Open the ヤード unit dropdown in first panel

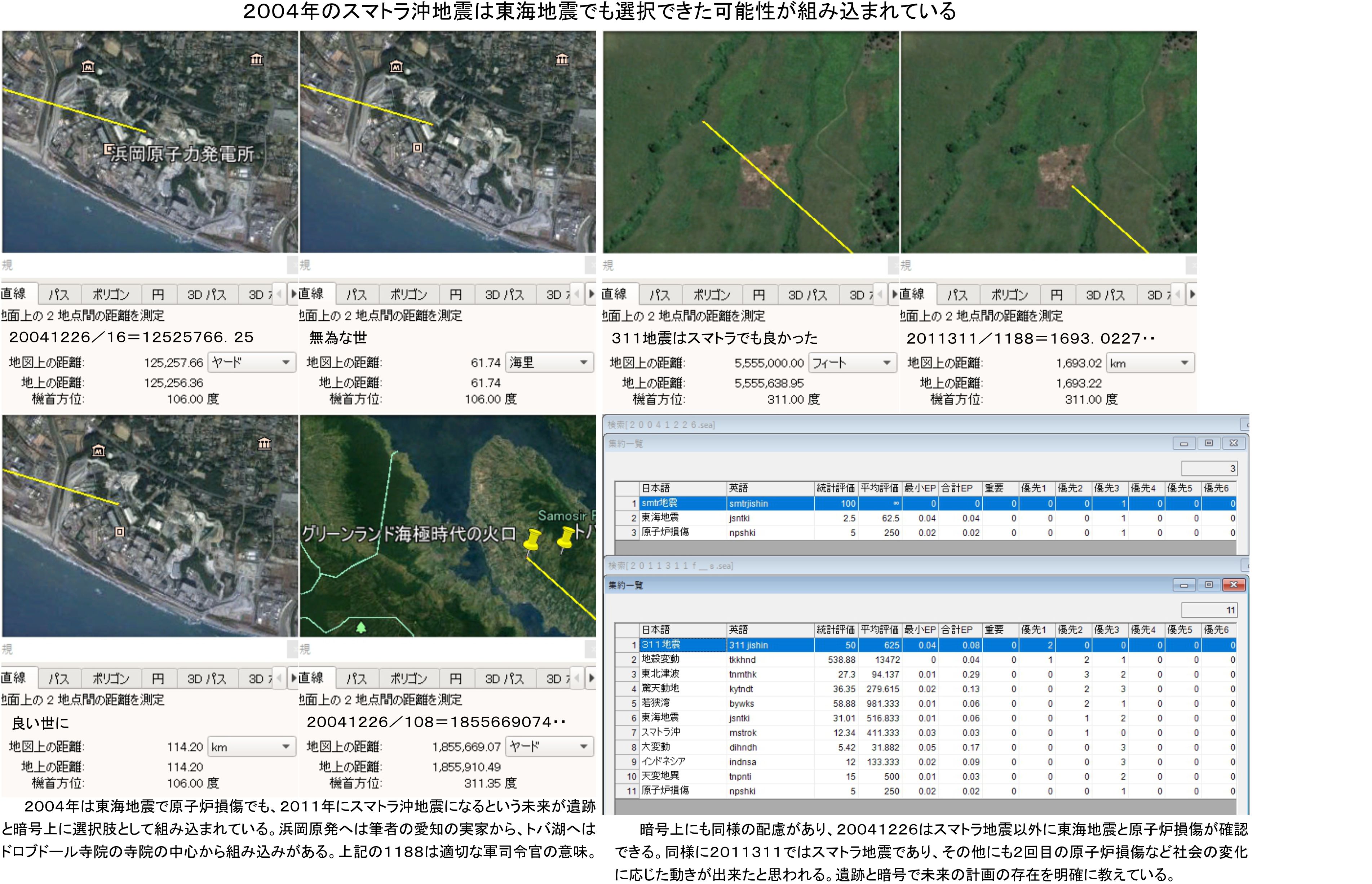252,363
